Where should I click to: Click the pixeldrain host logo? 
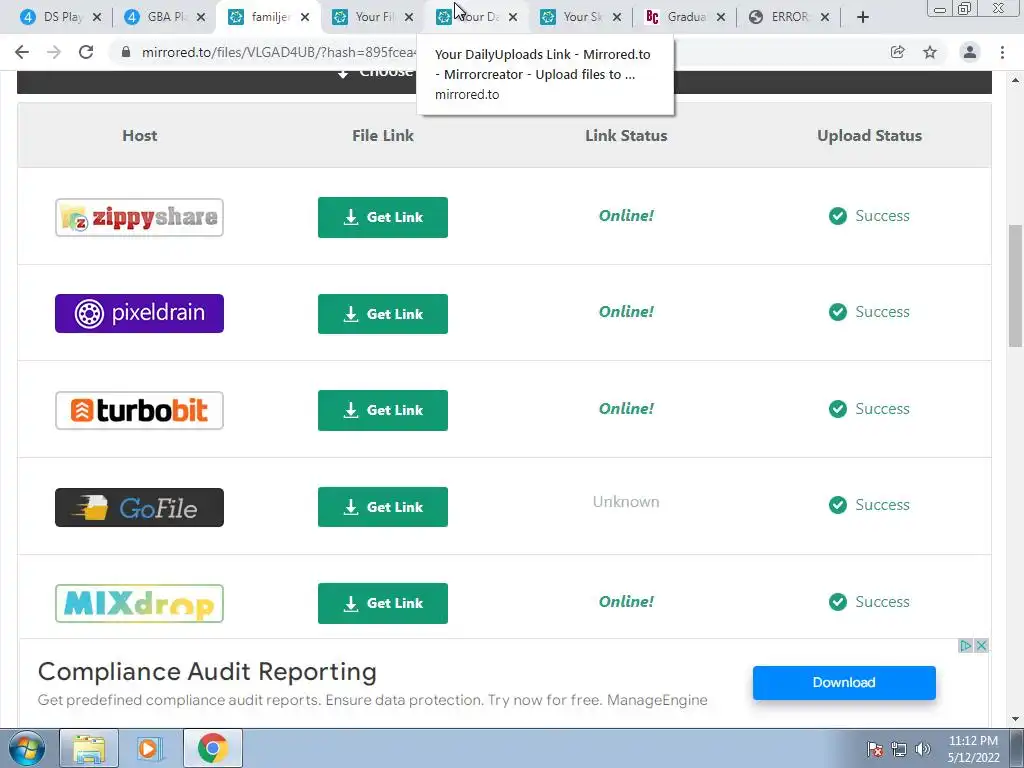(139, 313)
